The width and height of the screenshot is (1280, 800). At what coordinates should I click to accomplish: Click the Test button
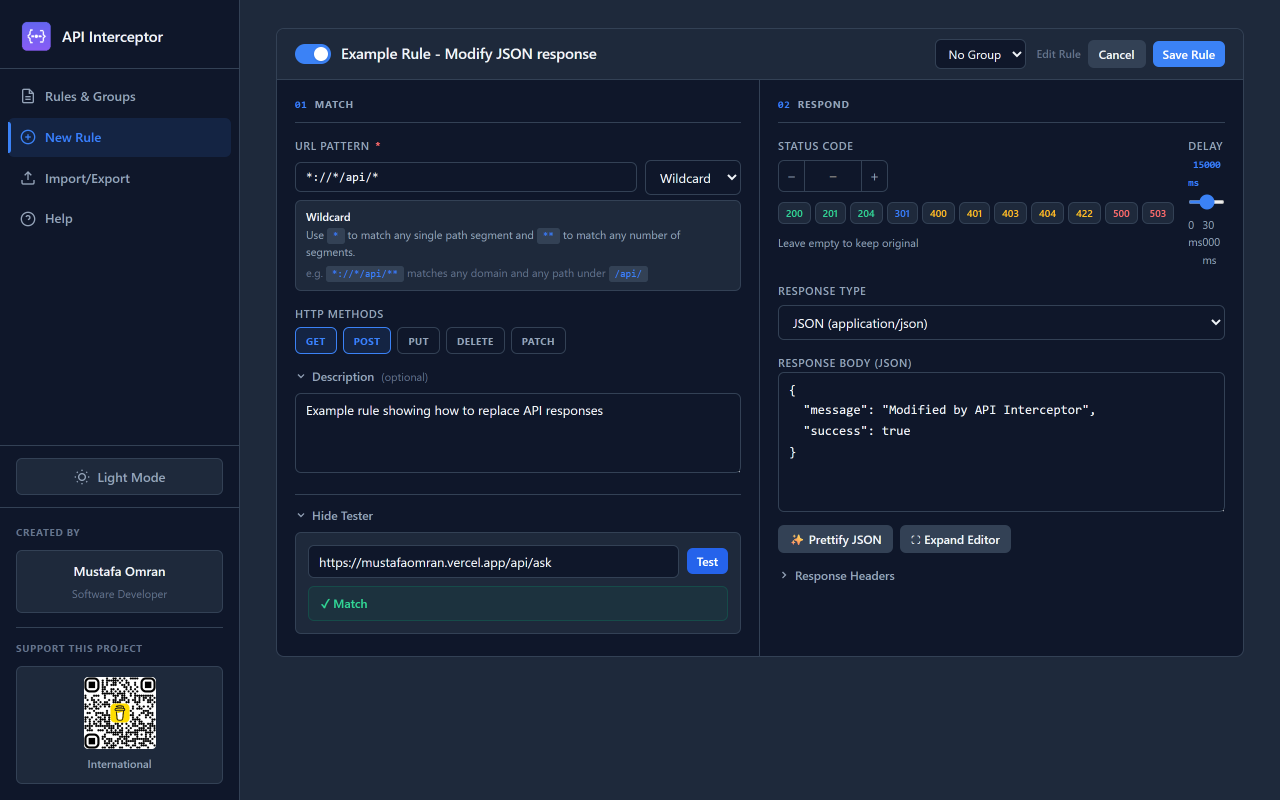707,561
